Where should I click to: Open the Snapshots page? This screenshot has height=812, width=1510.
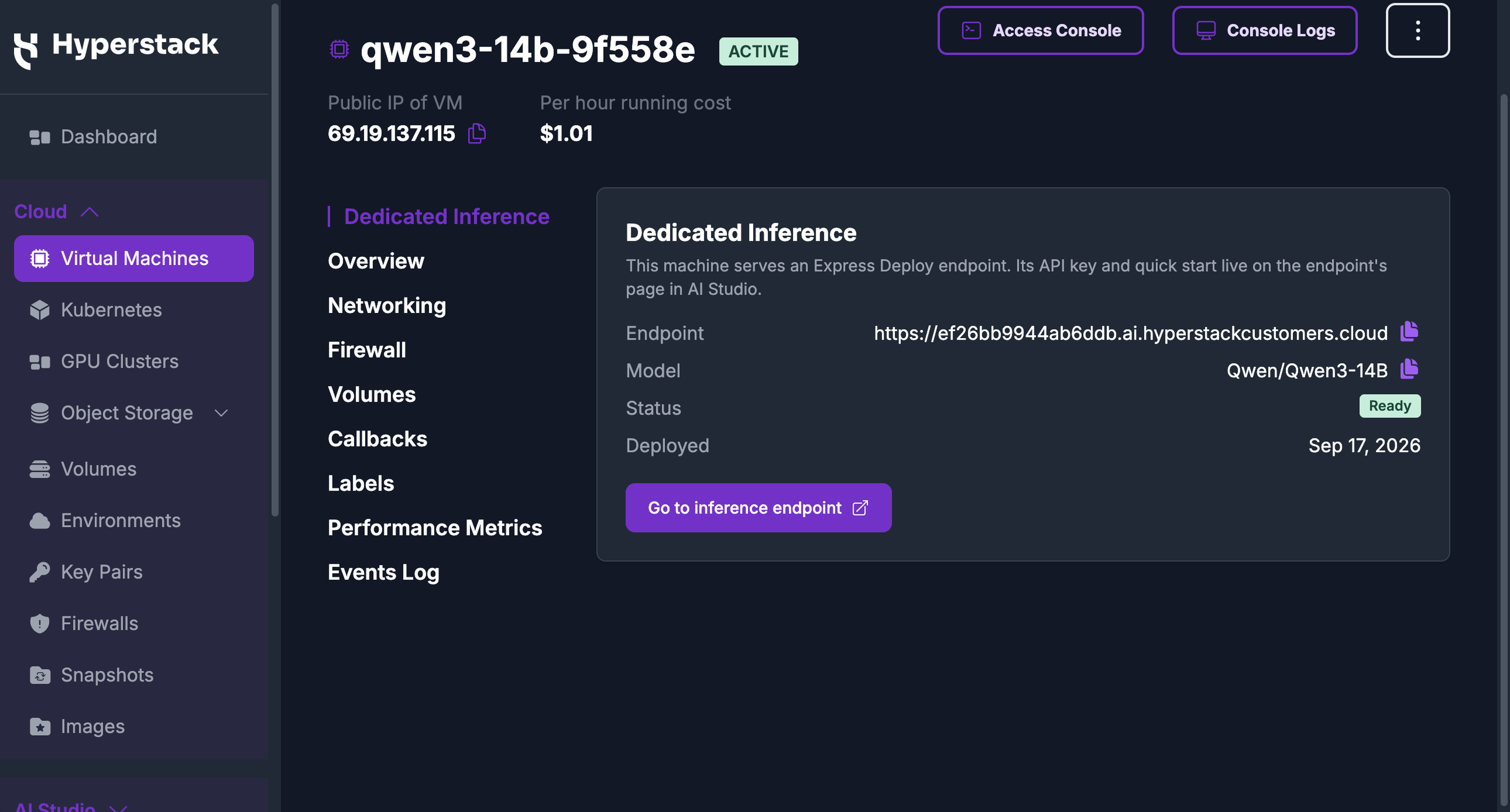coord(134,676)
